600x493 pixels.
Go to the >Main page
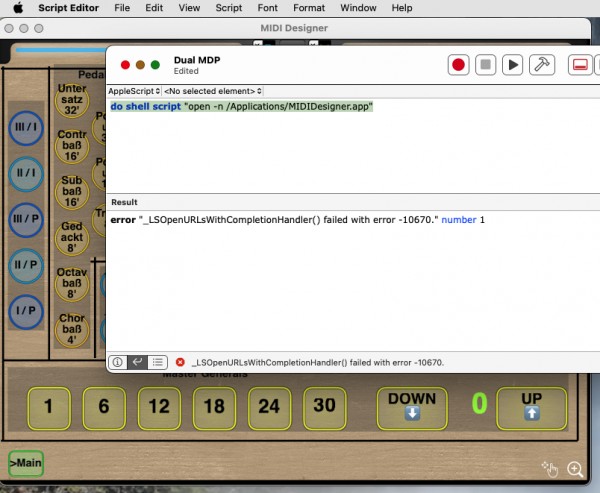26,463
